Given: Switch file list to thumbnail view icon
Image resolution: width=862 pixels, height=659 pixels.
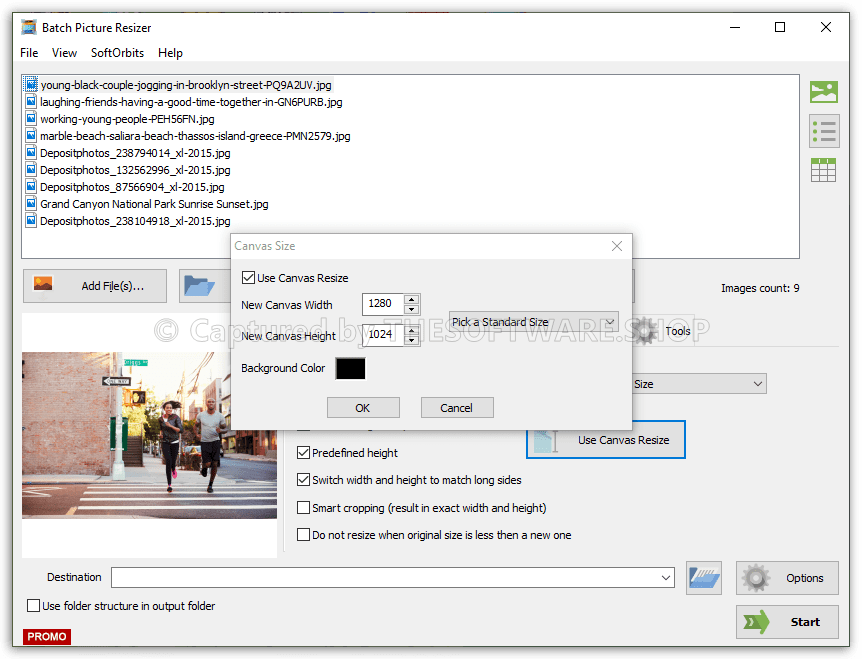Looking at the screenshot, I should [824, 92].
